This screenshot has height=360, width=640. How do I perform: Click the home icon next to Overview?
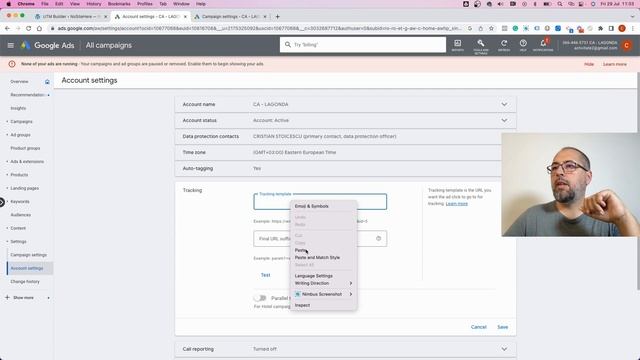pos(47,82)
